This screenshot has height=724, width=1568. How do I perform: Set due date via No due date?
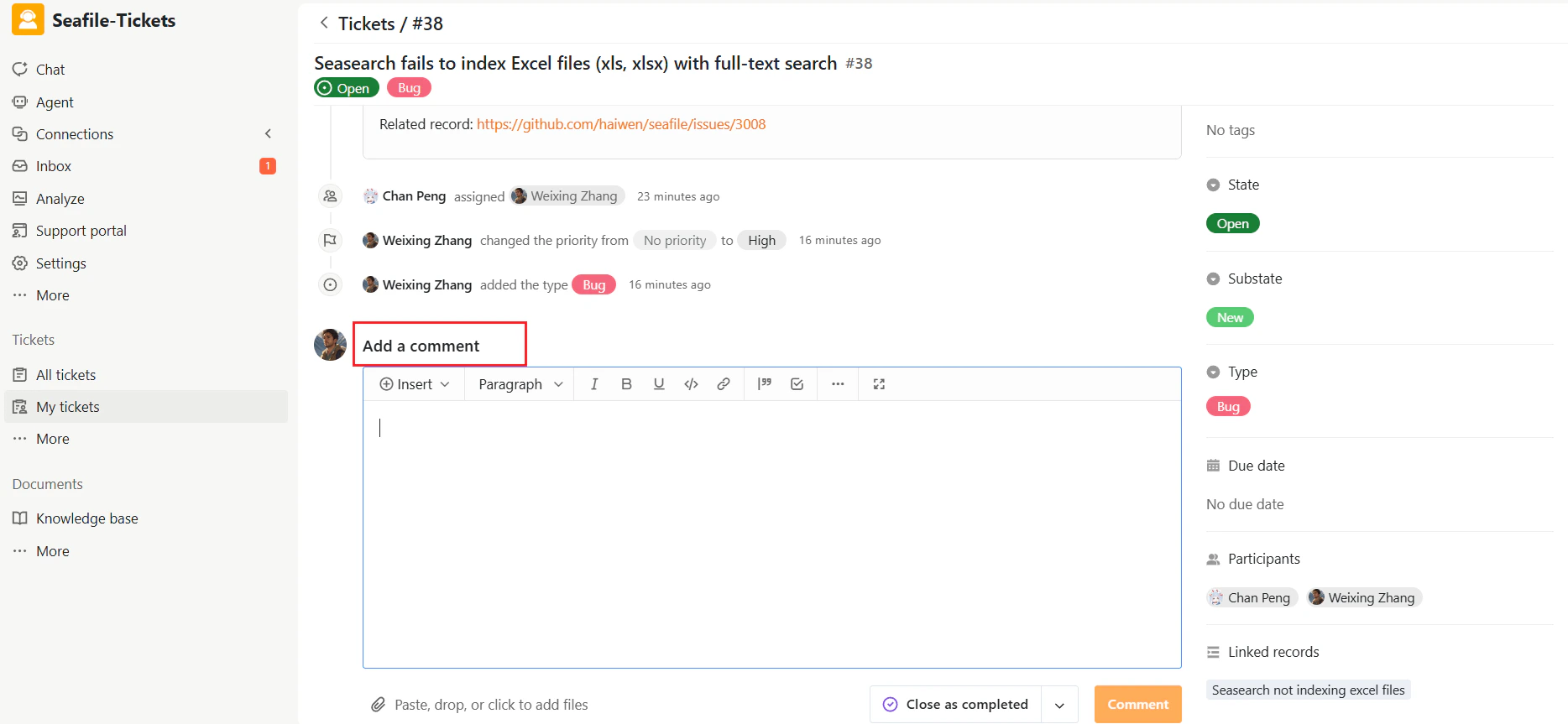point(1245,504)
